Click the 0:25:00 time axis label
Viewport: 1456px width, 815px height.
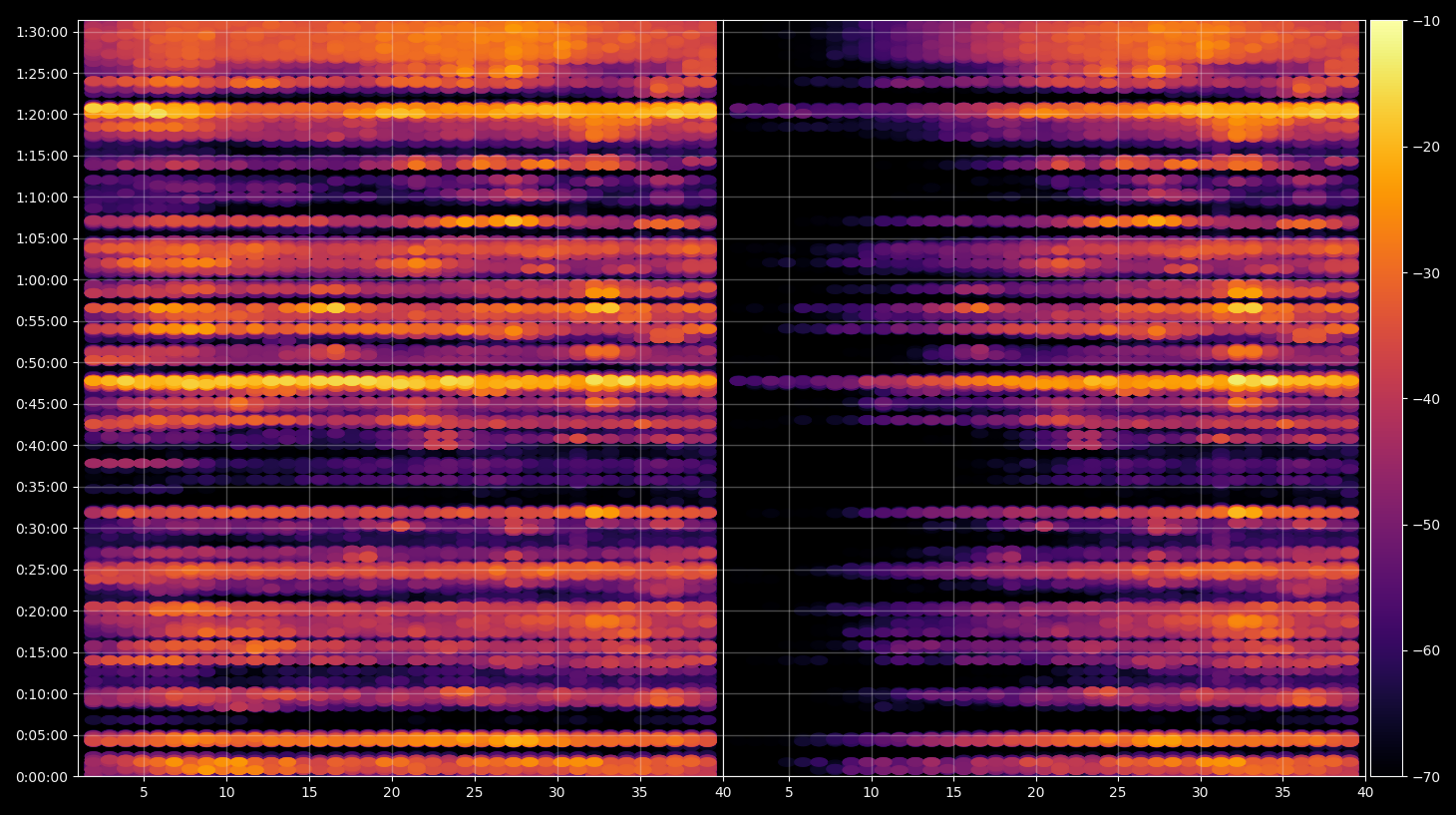42,570
